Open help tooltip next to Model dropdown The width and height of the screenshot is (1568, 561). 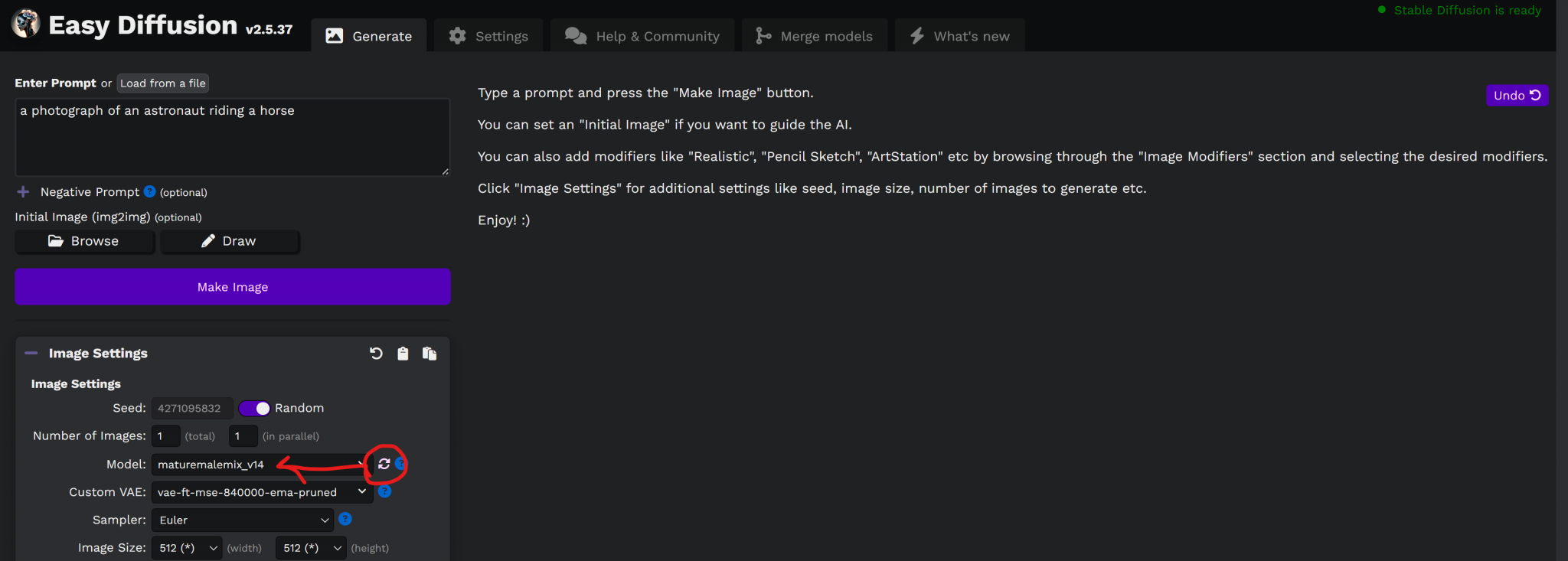(400, 464)
